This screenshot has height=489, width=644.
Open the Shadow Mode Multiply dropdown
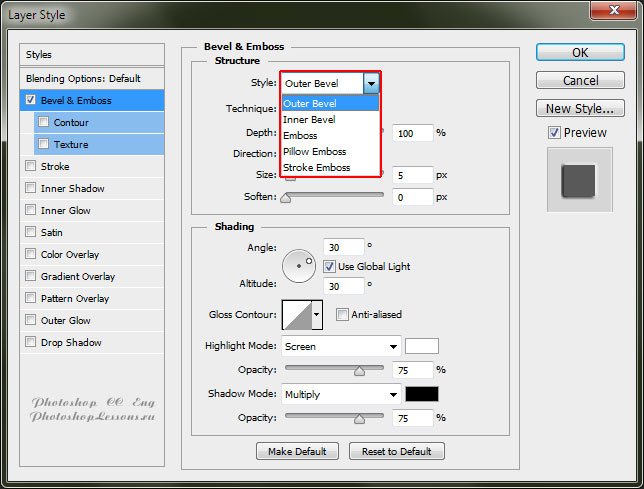[x=340, y=395]
